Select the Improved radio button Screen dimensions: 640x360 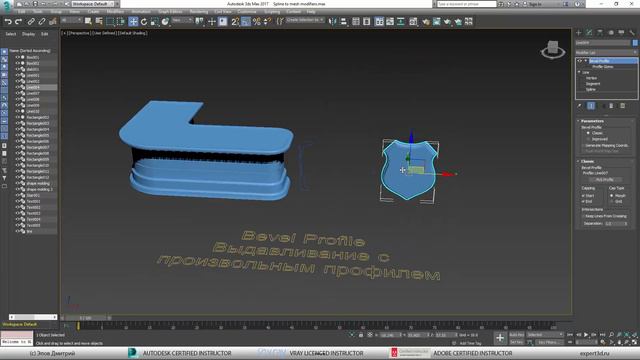click(x=588, y=139)
